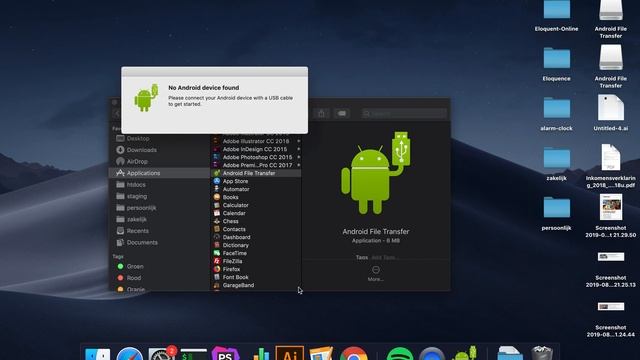This screenshot has height=360, width=640.
Task: Select Screenshot ending 21.25.13 on desktop
Action: (x=611, y=269)
